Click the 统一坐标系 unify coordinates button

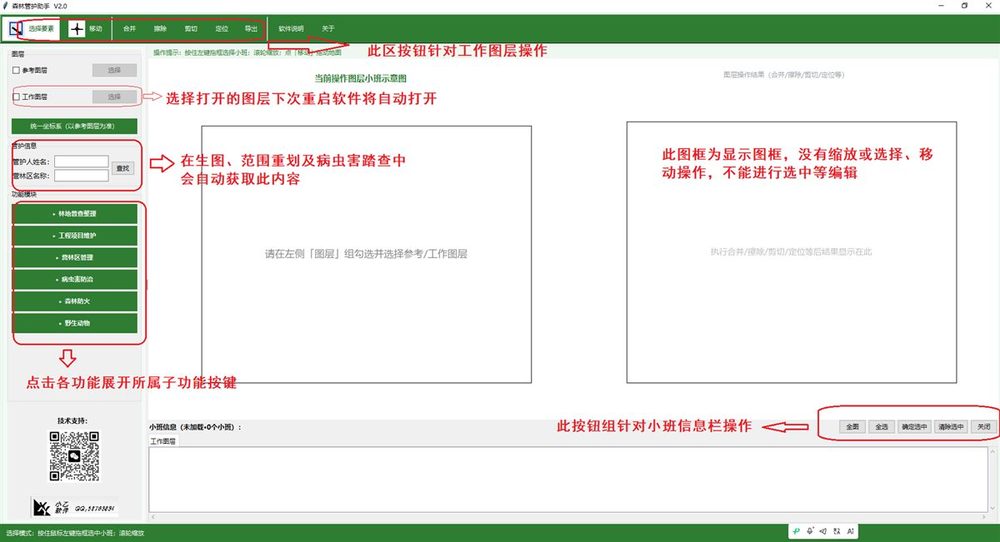coord(74,126)
